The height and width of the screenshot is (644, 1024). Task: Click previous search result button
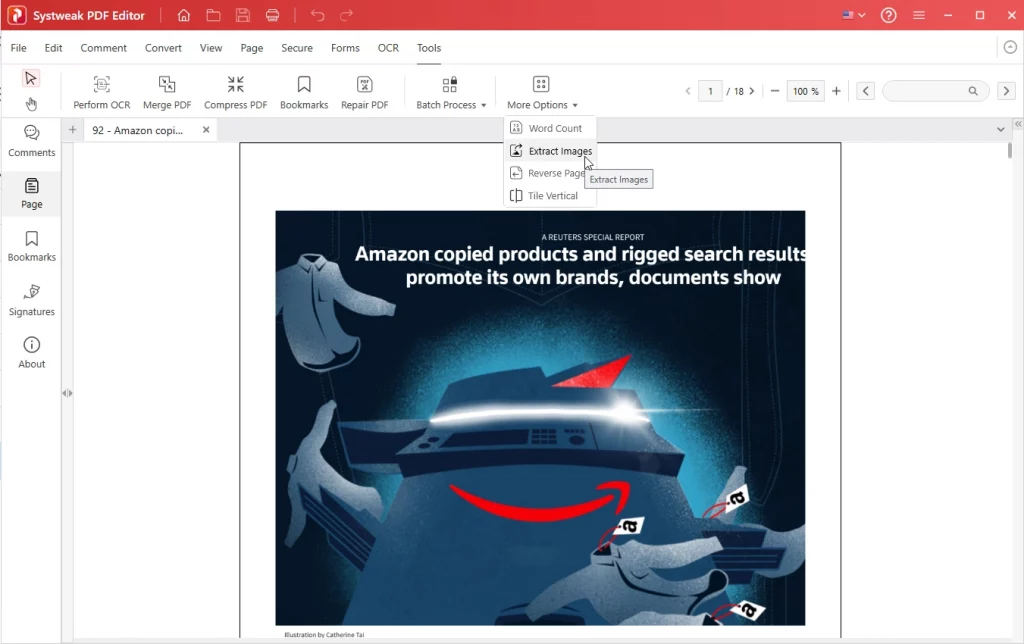865,91
